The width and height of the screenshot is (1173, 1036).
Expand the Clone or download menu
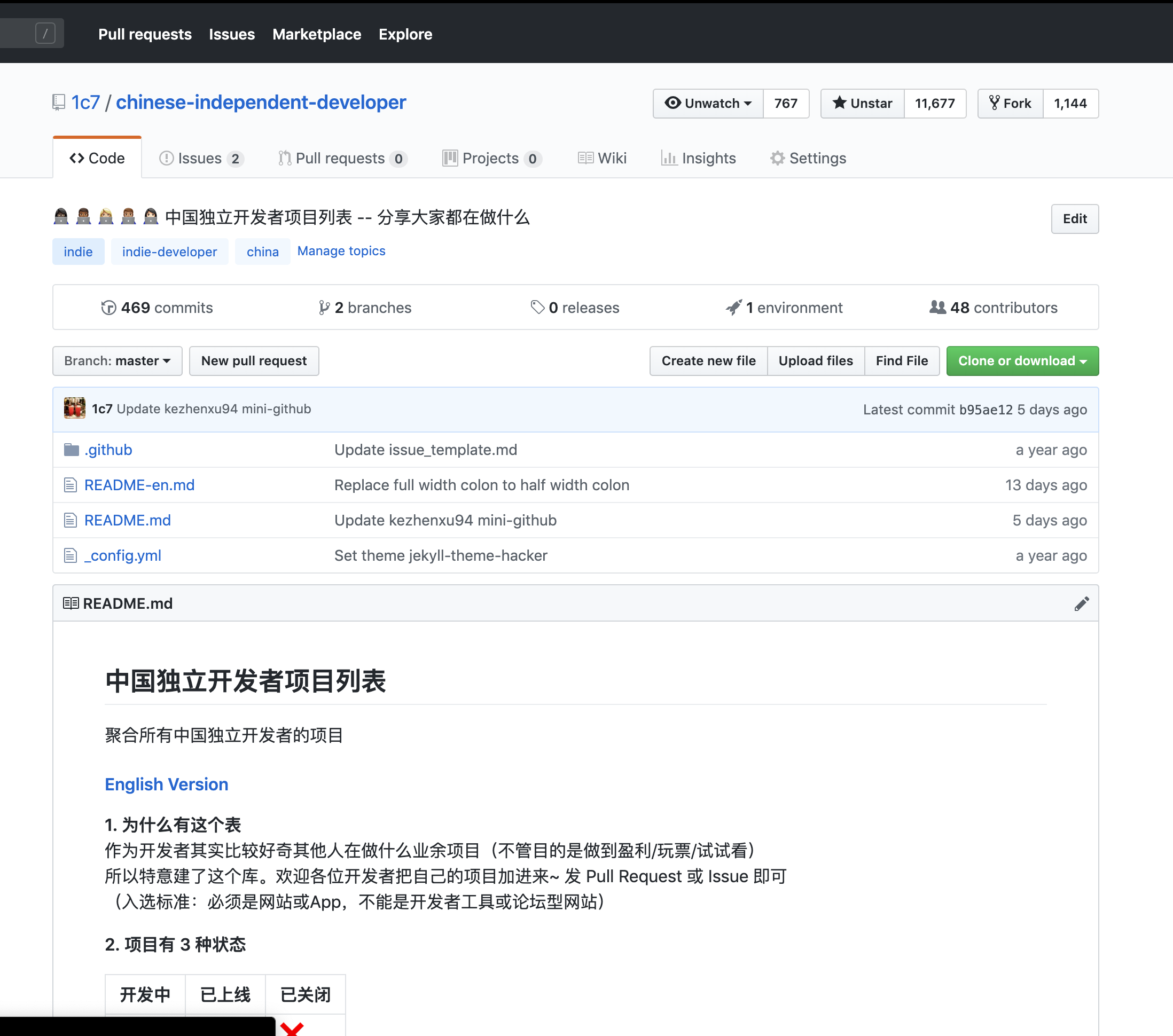1022,361
